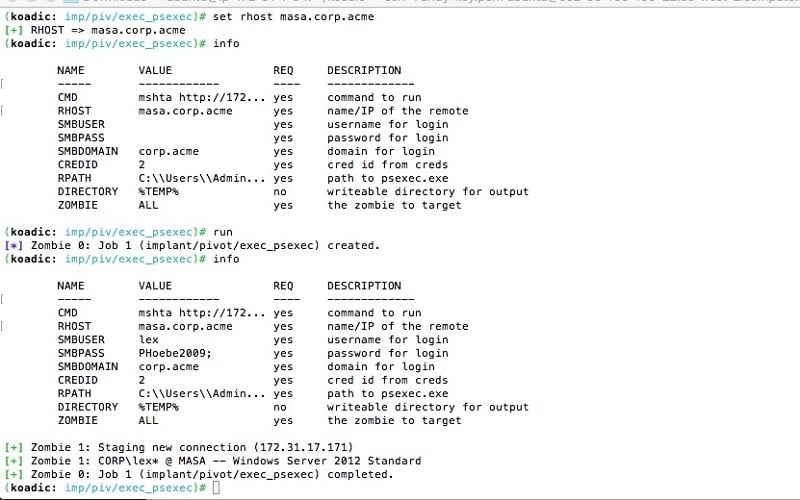Click '%TEMP%' DIRECTORY value in the first table
Viewport: 800px width, 500px height.
[159, 192]
